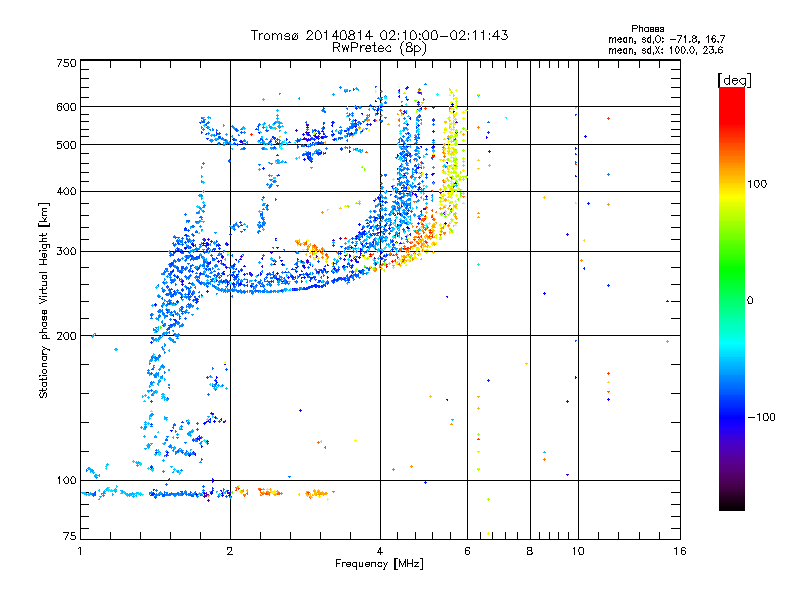Click the x-axis tick label '4'
The height and width of the screenshot is (600, 800).
380,551
